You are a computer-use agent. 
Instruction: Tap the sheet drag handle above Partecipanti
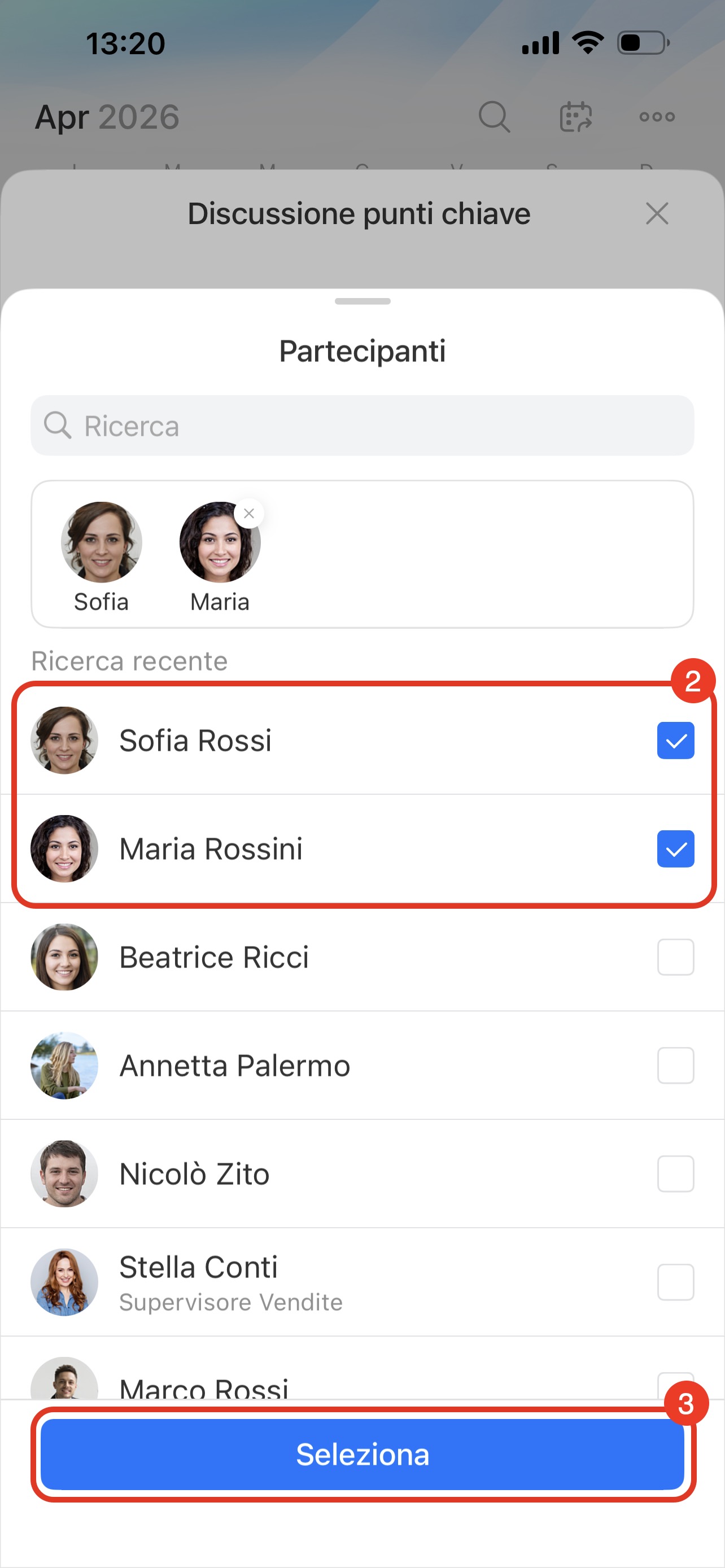[362, 301]
